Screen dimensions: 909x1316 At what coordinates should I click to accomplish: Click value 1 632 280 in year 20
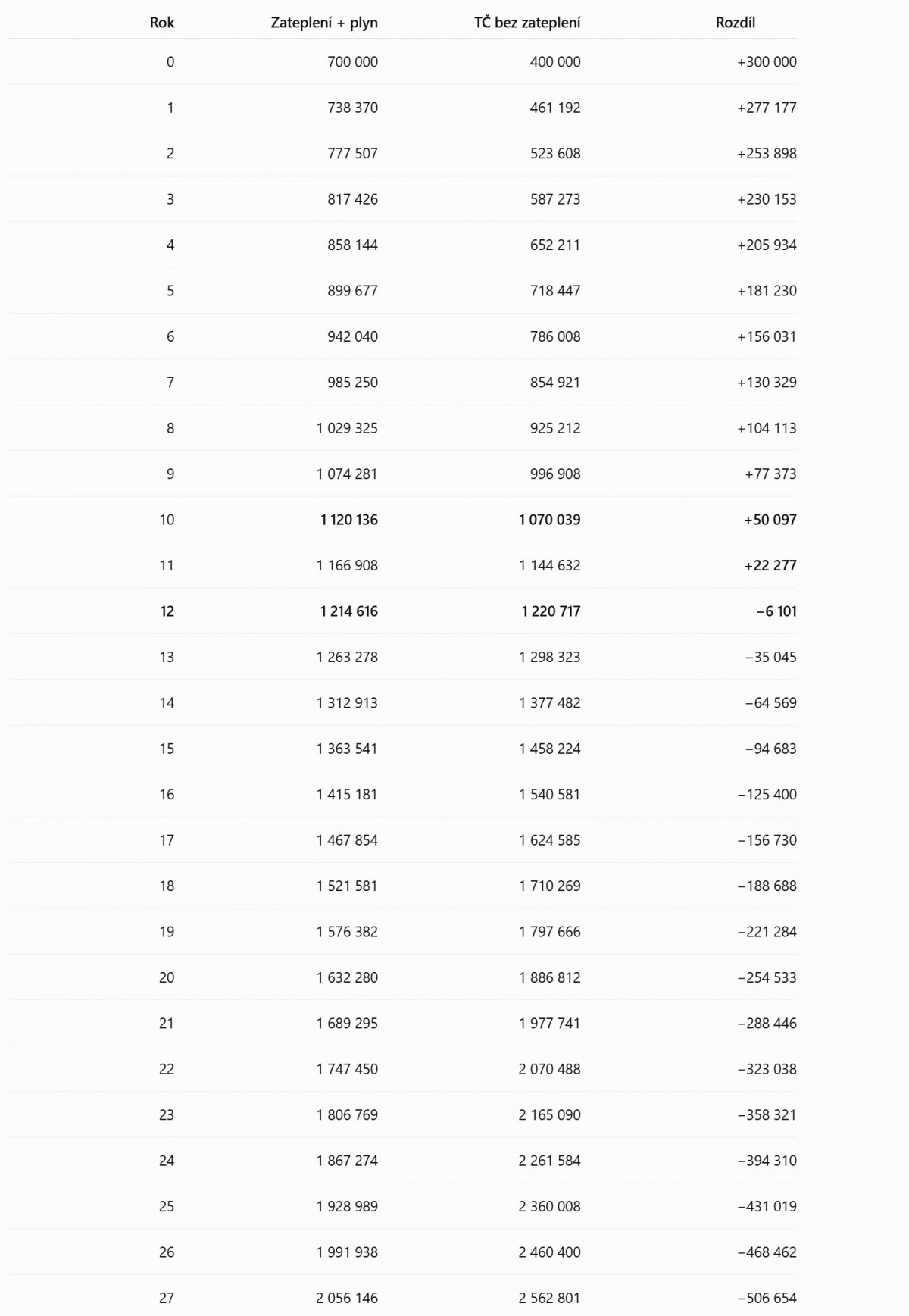347,977
